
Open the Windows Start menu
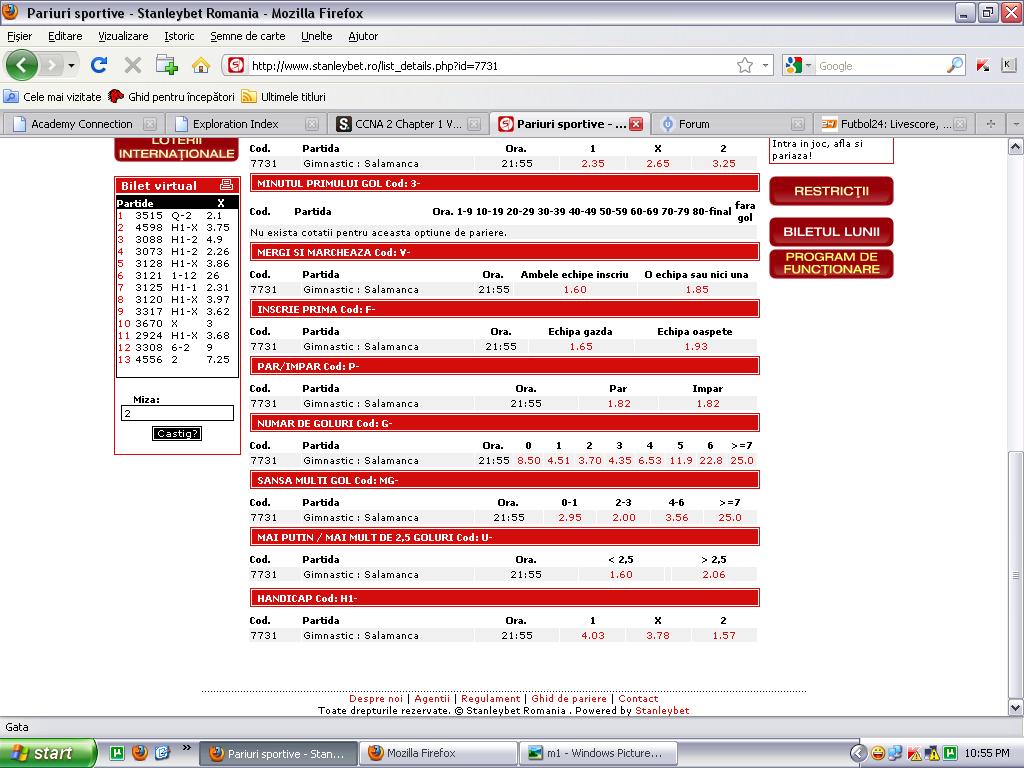point(48,753)
